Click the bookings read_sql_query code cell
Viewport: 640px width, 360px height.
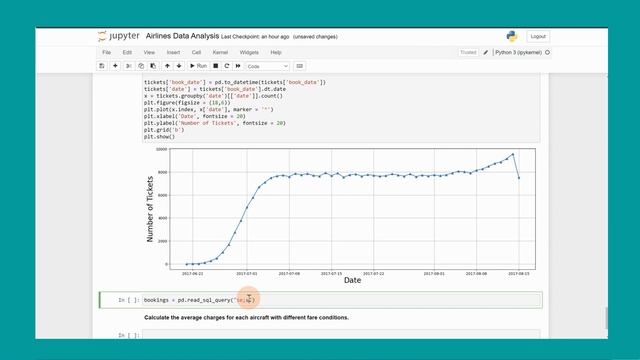pos(341,300)
